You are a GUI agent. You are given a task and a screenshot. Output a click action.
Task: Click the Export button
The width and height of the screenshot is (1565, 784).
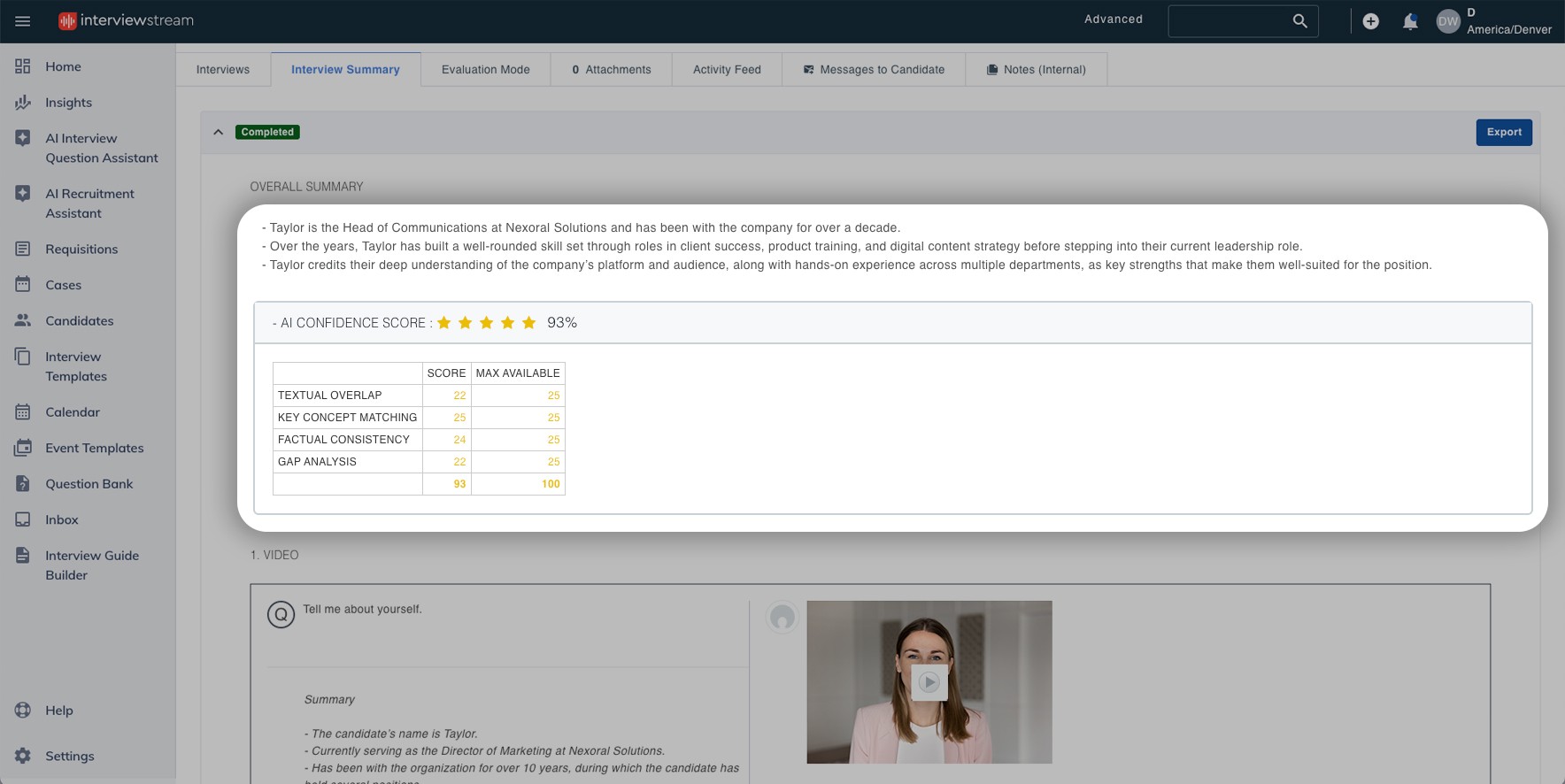coord(1504,132)
